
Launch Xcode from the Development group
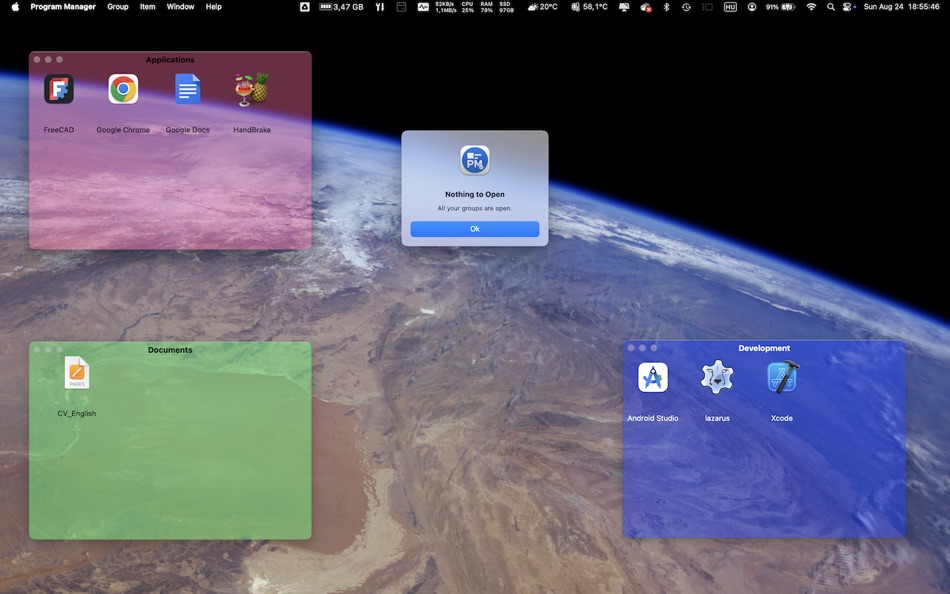[x=782, y=377]
